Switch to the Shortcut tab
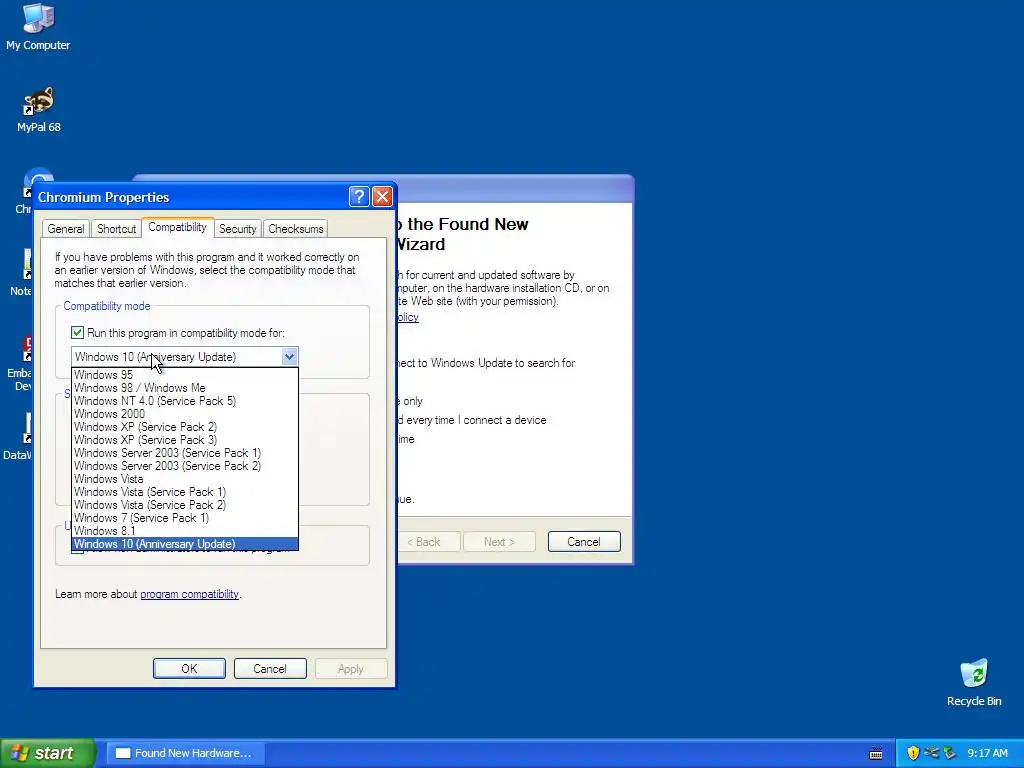Image resolution: width=1024 pixels, height=768 pixels. click(x=116, y=229)
